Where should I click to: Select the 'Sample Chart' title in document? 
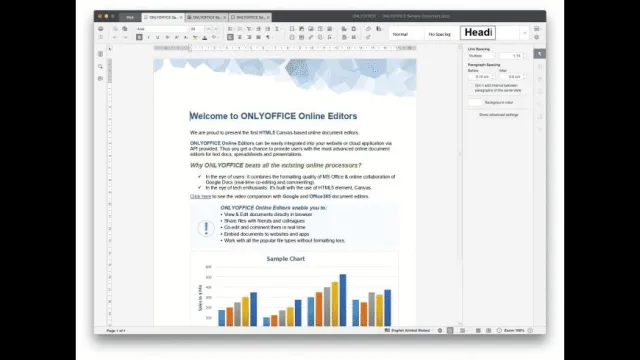(286, 259)
